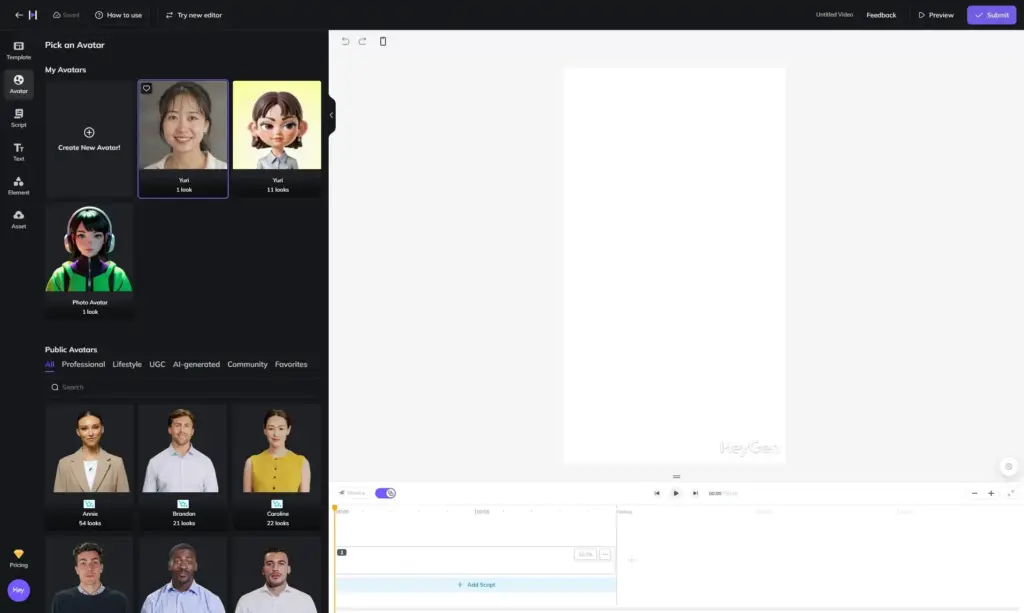Collapse the avatar side panel

click(x=332, y=115)
